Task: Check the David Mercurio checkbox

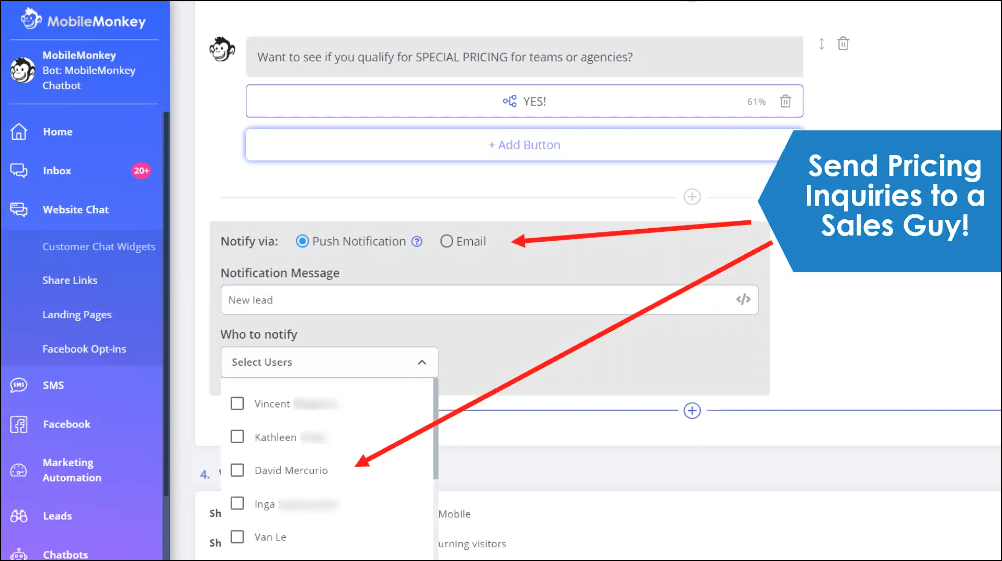Action: [237, 470]
